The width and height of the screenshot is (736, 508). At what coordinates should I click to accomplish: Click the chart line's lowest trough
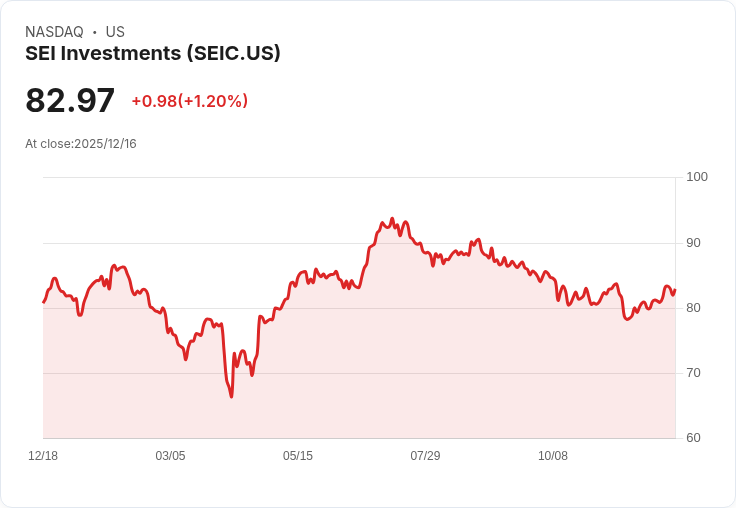tap(231, 397)
